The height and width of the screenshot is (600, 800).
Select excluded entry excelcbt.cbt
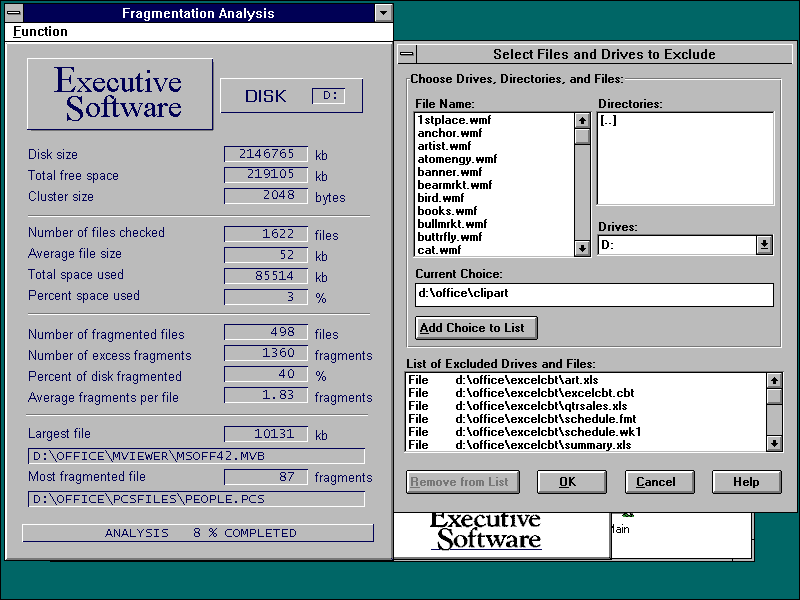585,393
